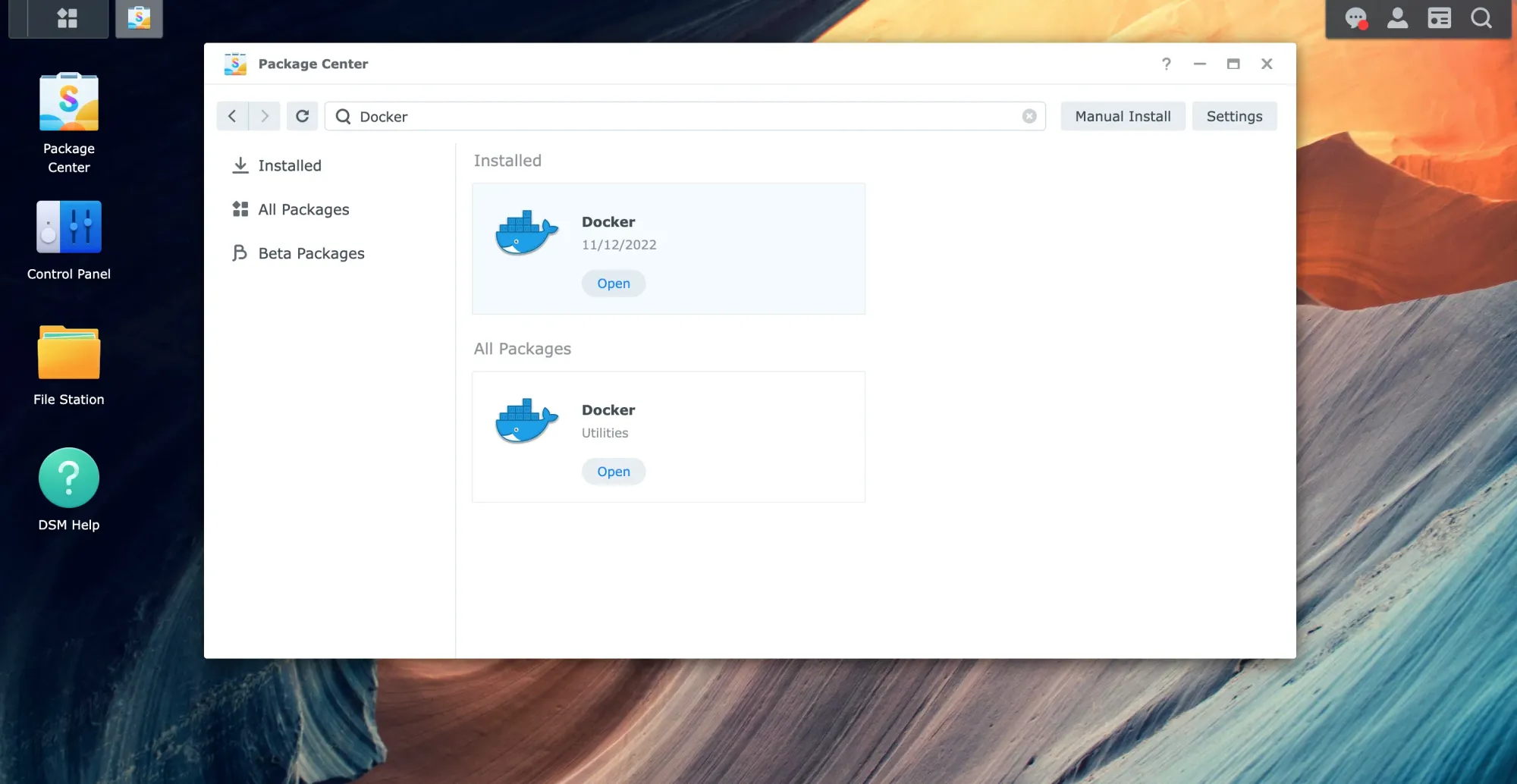Screen dimensions: 1517x784
Task: Open Package Center help question mark
Action: (x=1167, y=64)
